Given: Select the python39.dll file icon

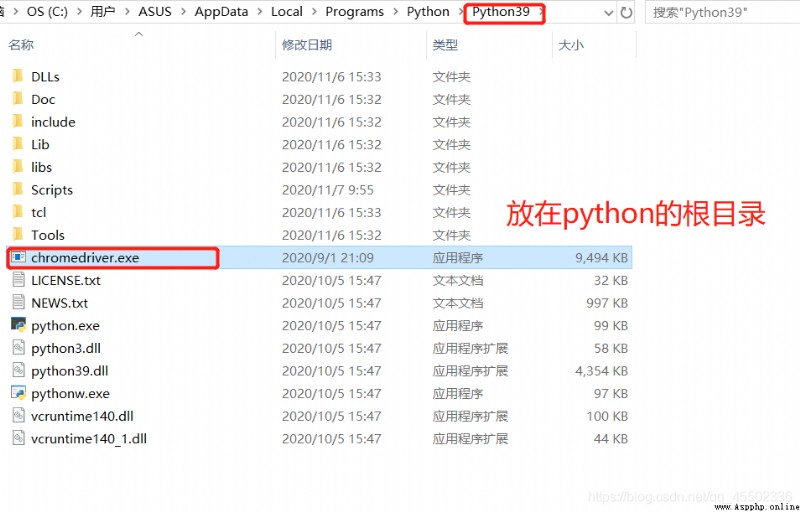Looking at the screenshot, I should click(x=18, y=370).
